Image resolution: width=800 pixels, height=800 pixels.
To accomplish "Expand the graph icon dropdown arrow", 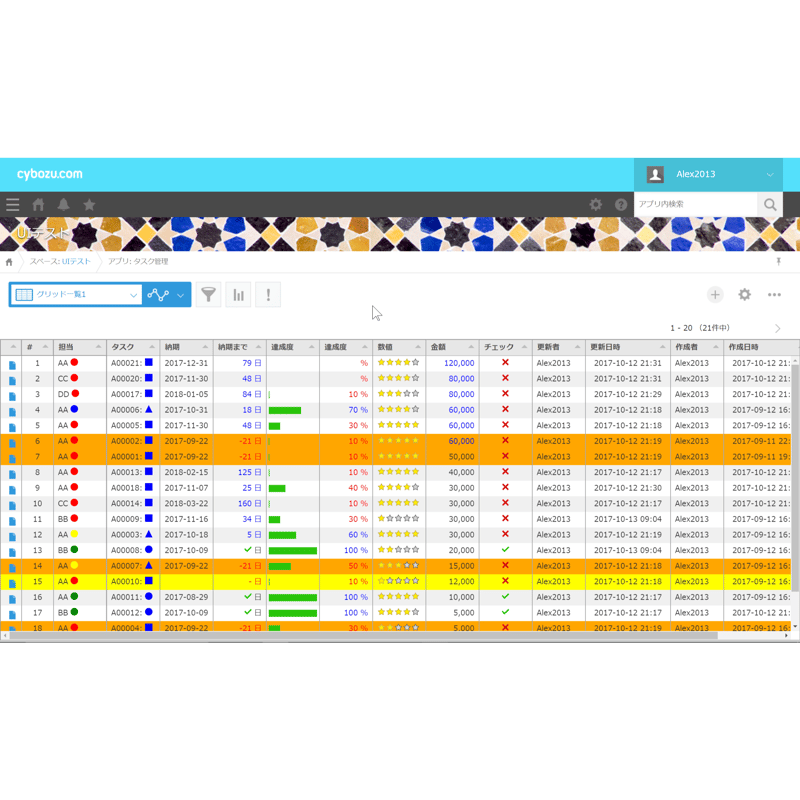I will click(181, 295).
